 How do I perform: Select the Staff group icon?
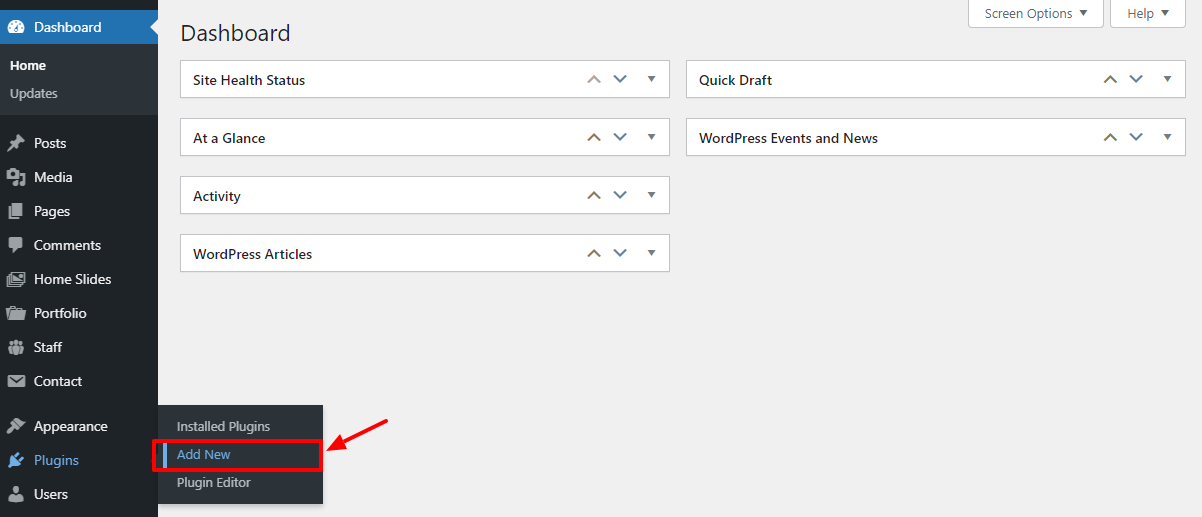tap(16, 347)
